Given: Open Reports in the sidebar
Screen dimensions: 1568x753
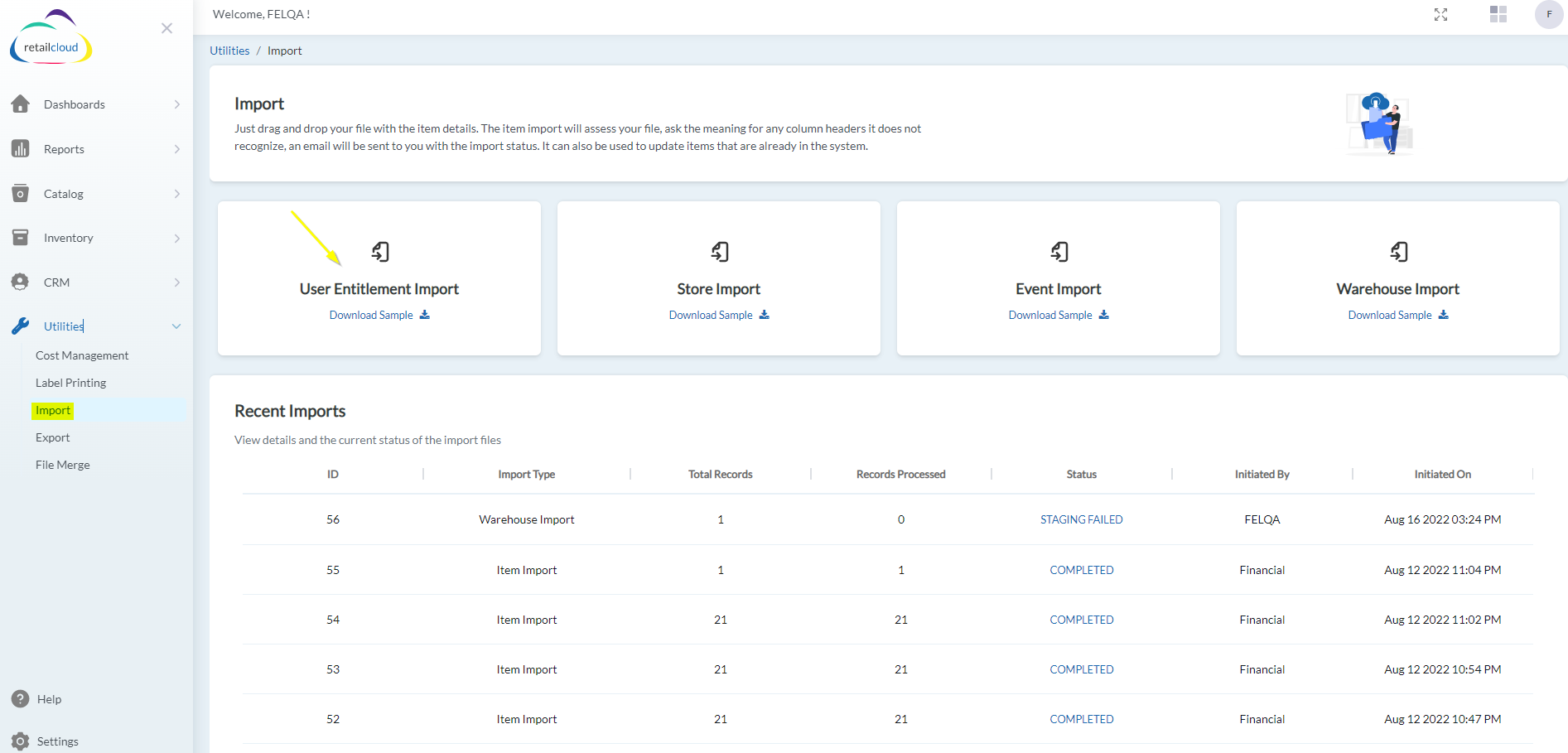Looking at the screenshot, I should 64,149.
